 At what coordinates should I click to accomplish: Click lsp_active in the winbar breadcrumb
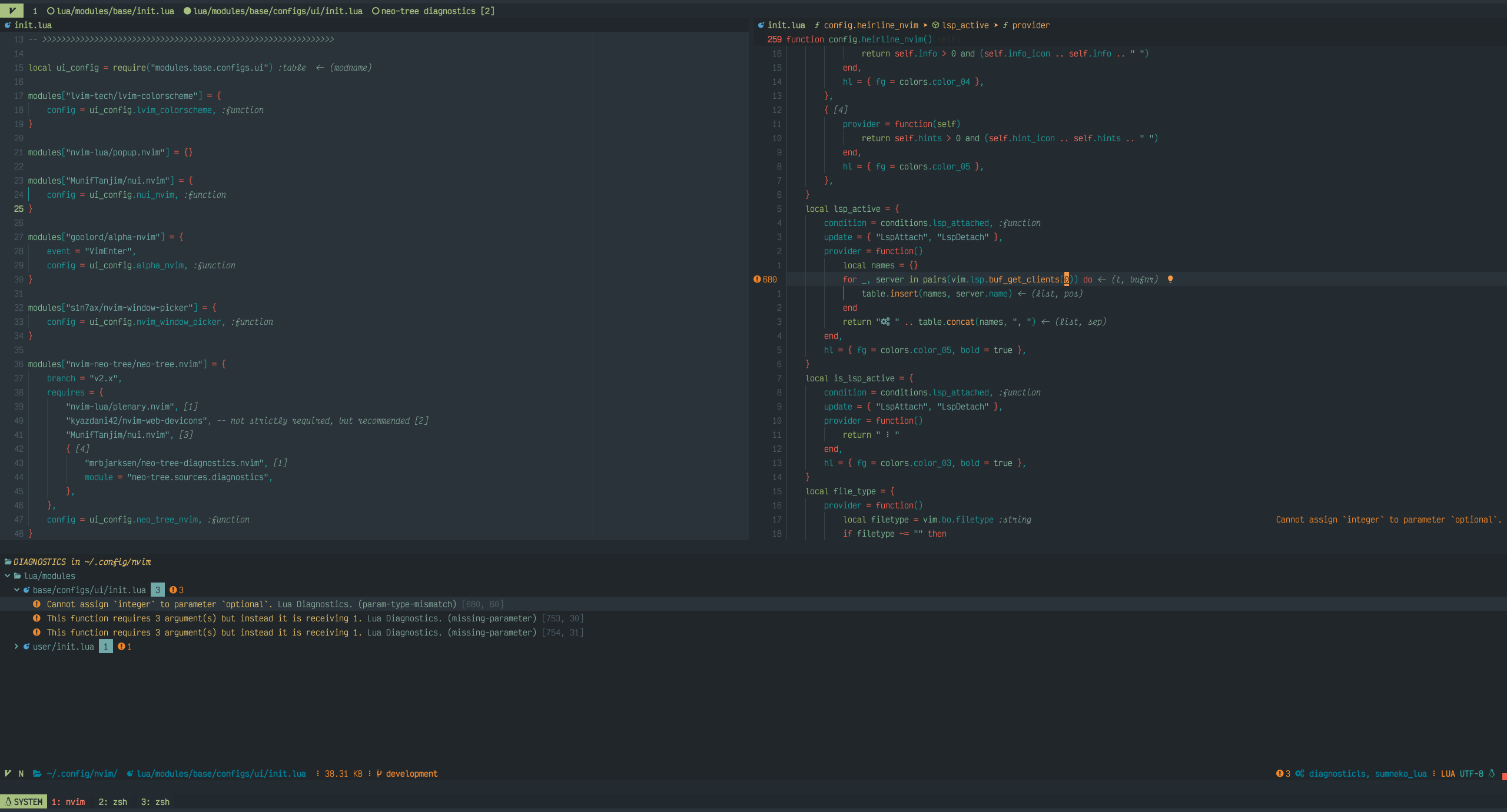[965, 25]
